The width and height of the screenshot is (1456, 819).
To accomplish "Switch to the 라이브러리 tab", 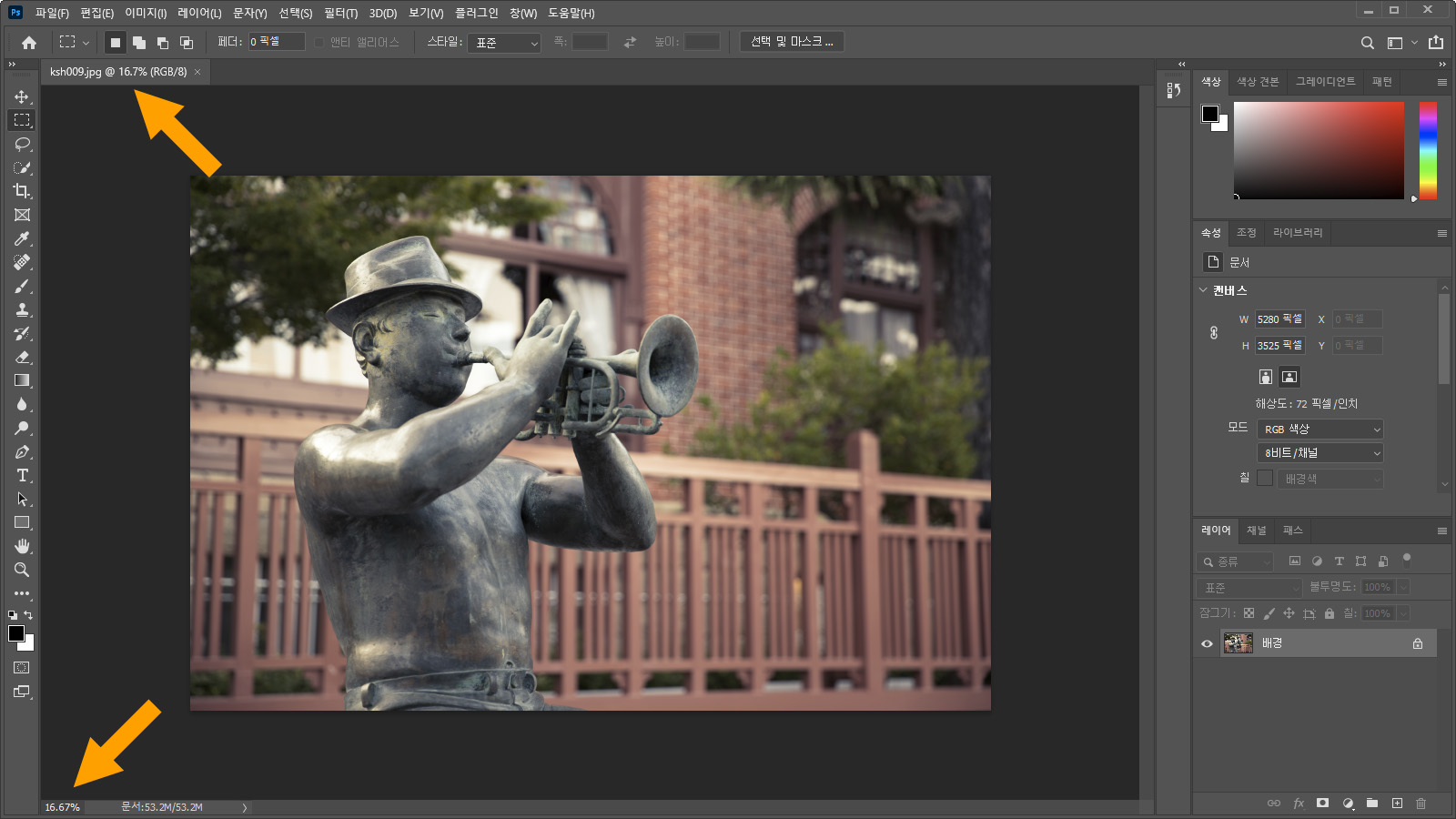I will (x=1297, y=233).
